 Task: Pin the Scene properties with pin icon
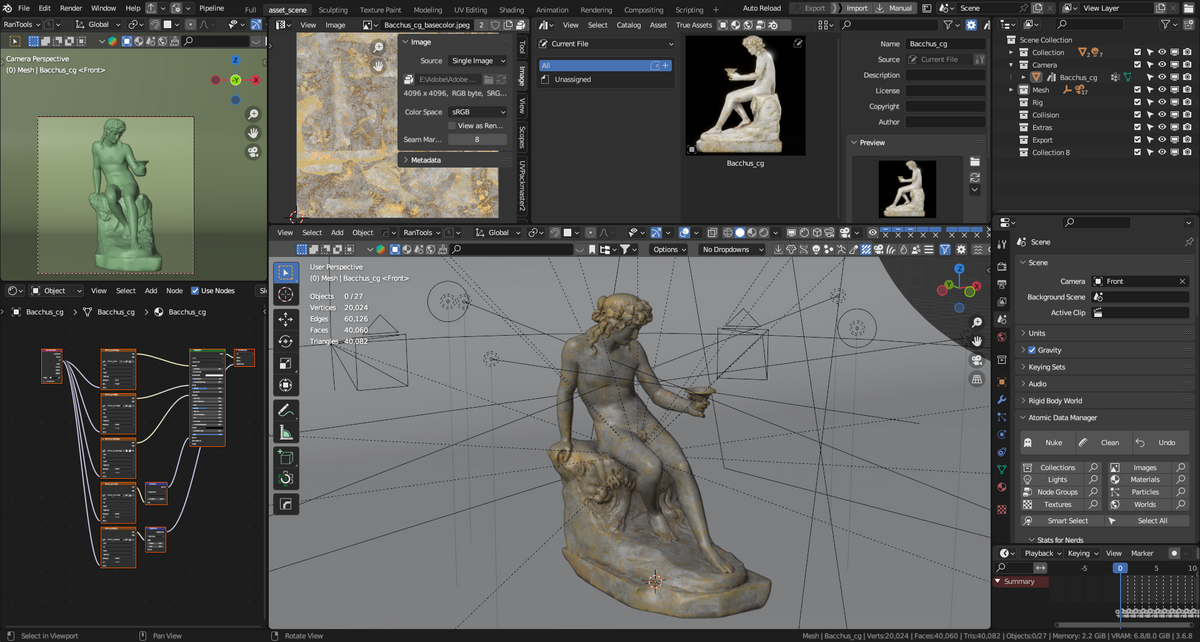coord(1188,242)
